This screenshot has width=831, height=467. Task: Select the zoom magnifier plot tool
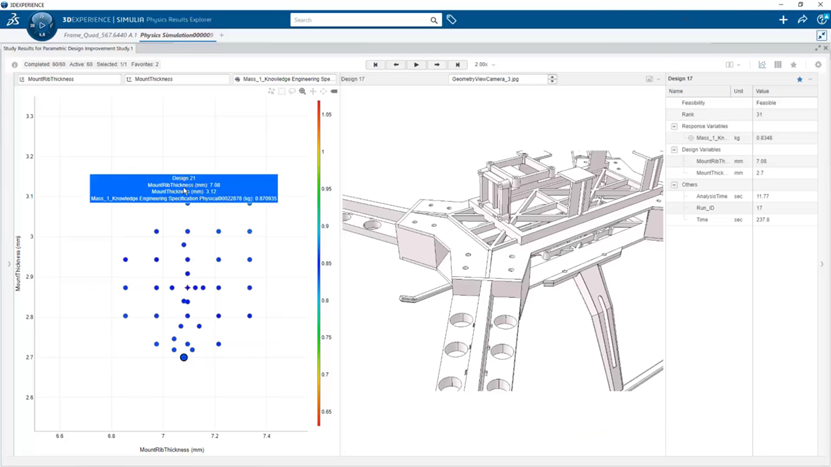pyautogui.click(x=303, y=91)
